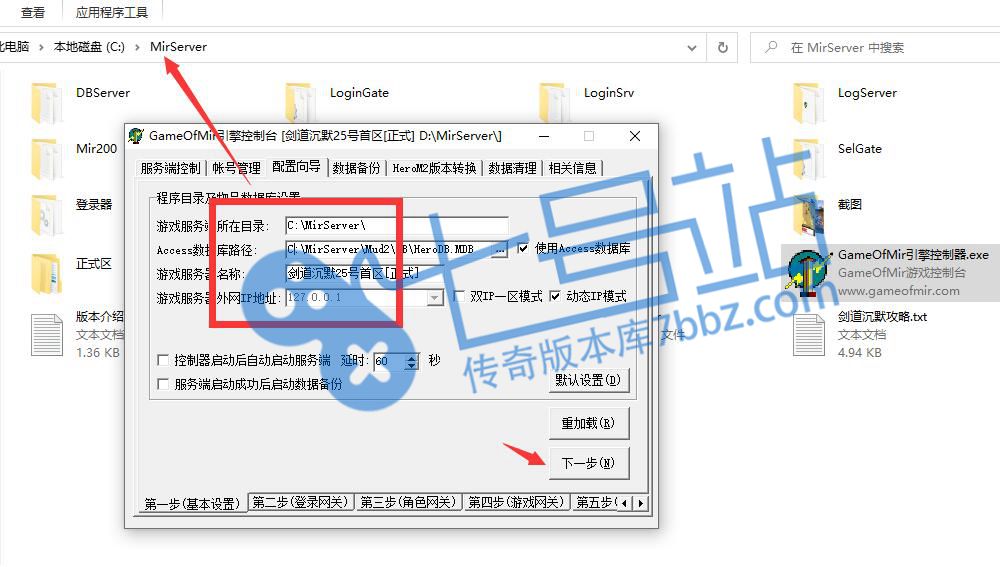This screenshot has height=567, width=1000.
Task: Select the 版本介绍 text file icon
Action: (47, 335)
